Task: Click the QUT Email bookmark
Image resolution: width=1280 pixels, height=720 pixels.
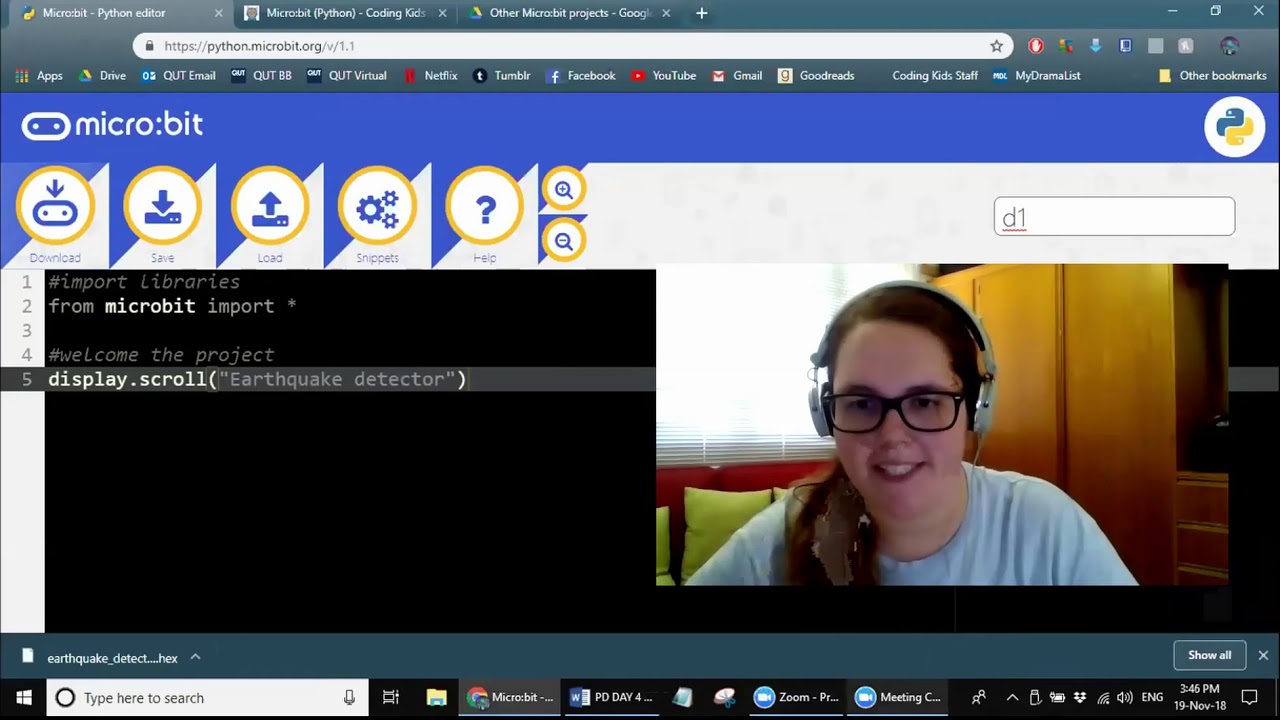Action: [179, 75]
